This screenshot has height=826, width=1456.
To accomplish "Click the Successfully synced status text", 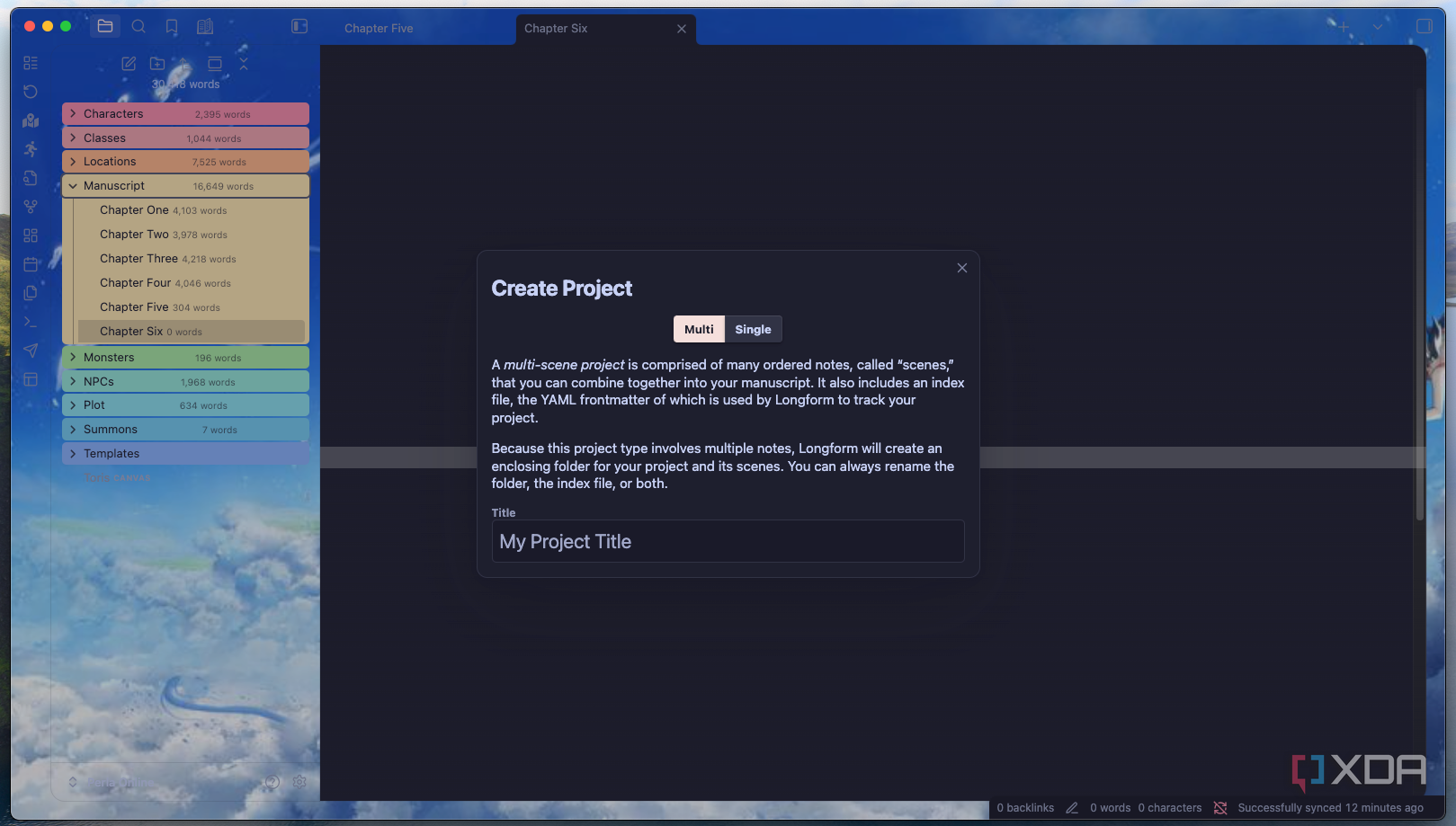I will click(1330, 808).
